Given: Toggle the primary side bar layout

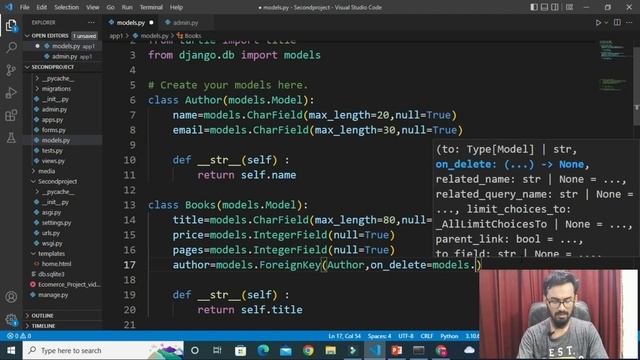Looking at the screenshot, I should (534, 7).
